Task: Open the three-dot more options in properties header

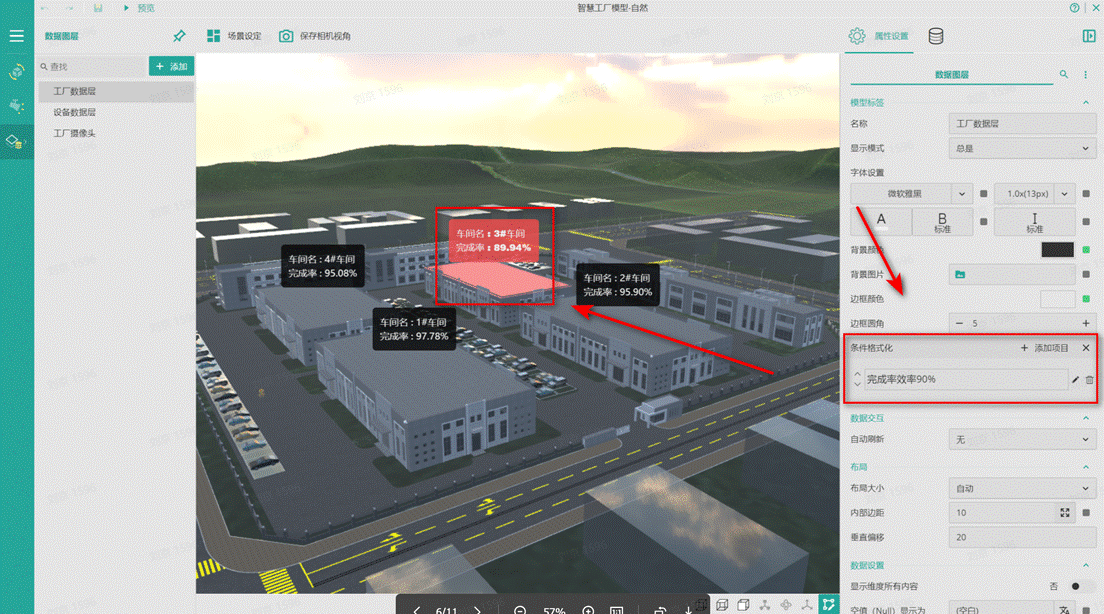Action: 1085,74
